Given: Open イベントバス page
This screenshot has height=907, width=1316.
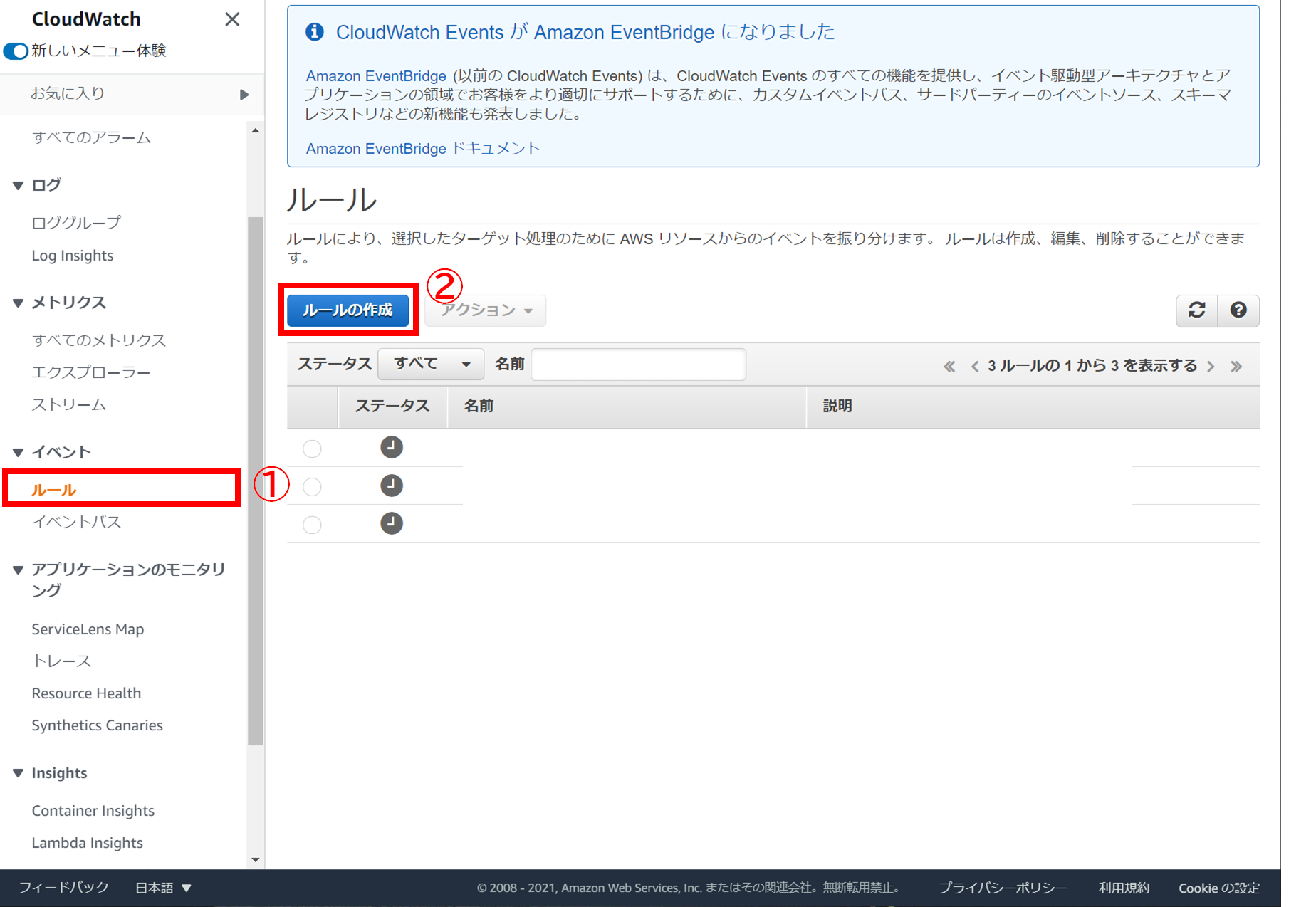Looking at the screenshot, I should pyautogui.click(x=76, y=522).
